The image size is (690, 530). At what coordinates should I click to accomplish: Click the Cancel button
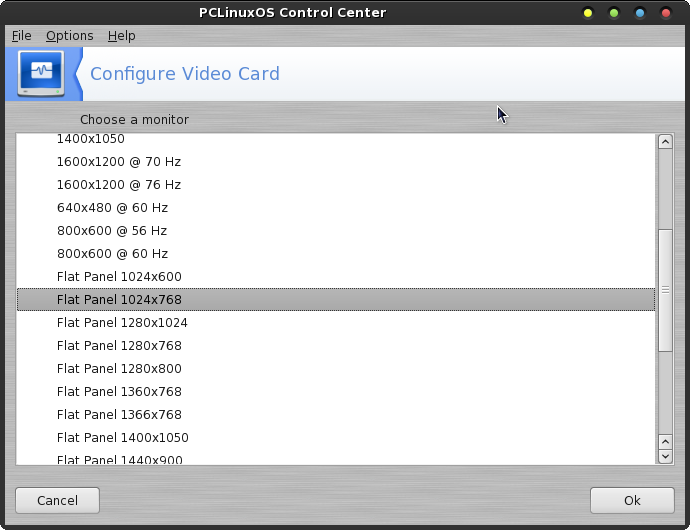[57, 501]
